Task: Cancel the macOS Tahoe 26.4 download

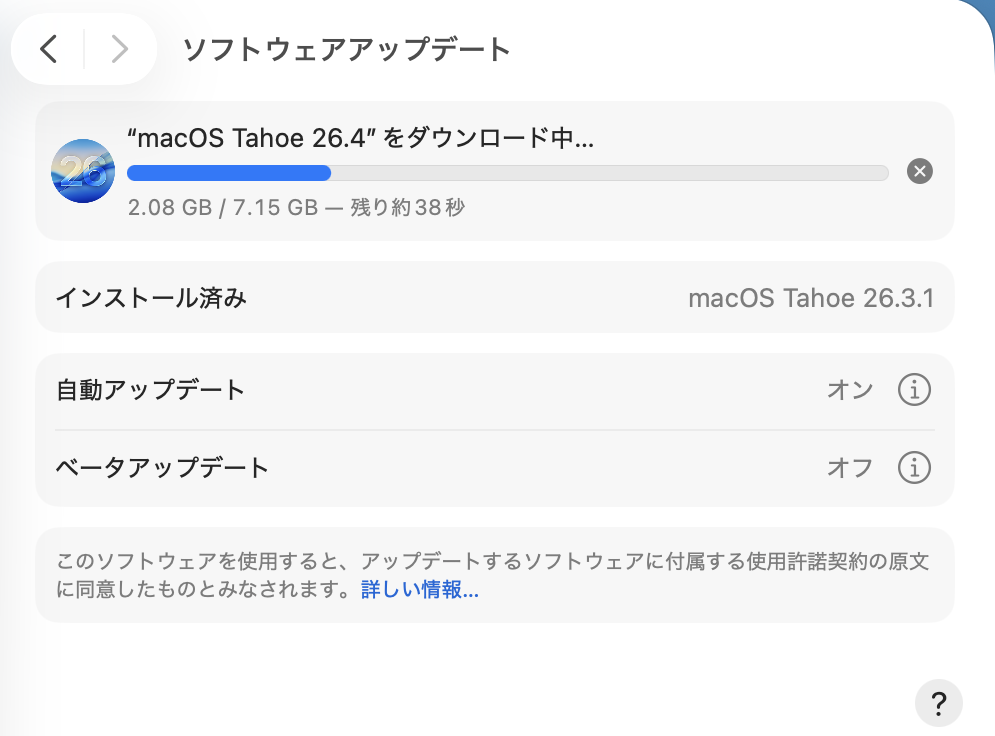Action: coord(919,171)
